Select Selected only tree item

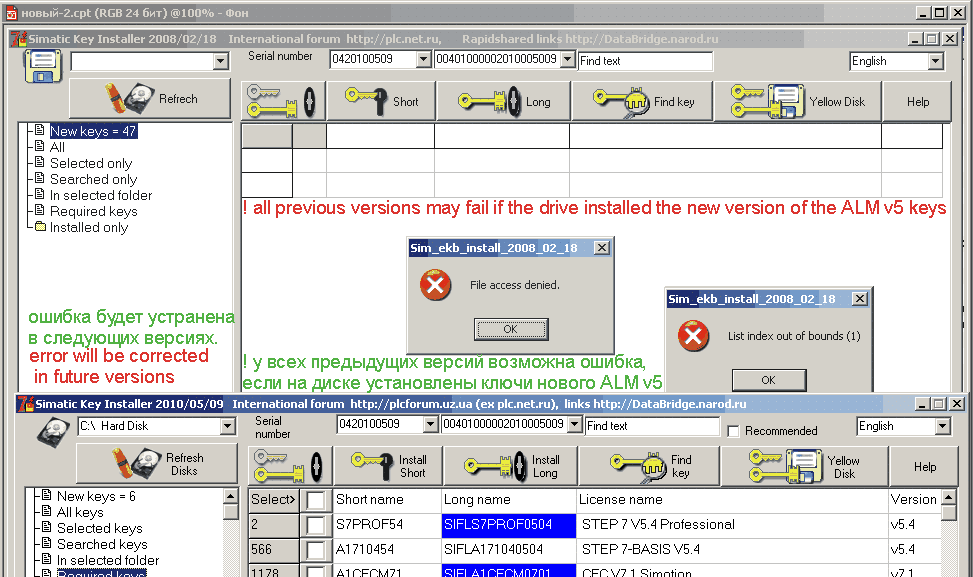tap(91, 163)
